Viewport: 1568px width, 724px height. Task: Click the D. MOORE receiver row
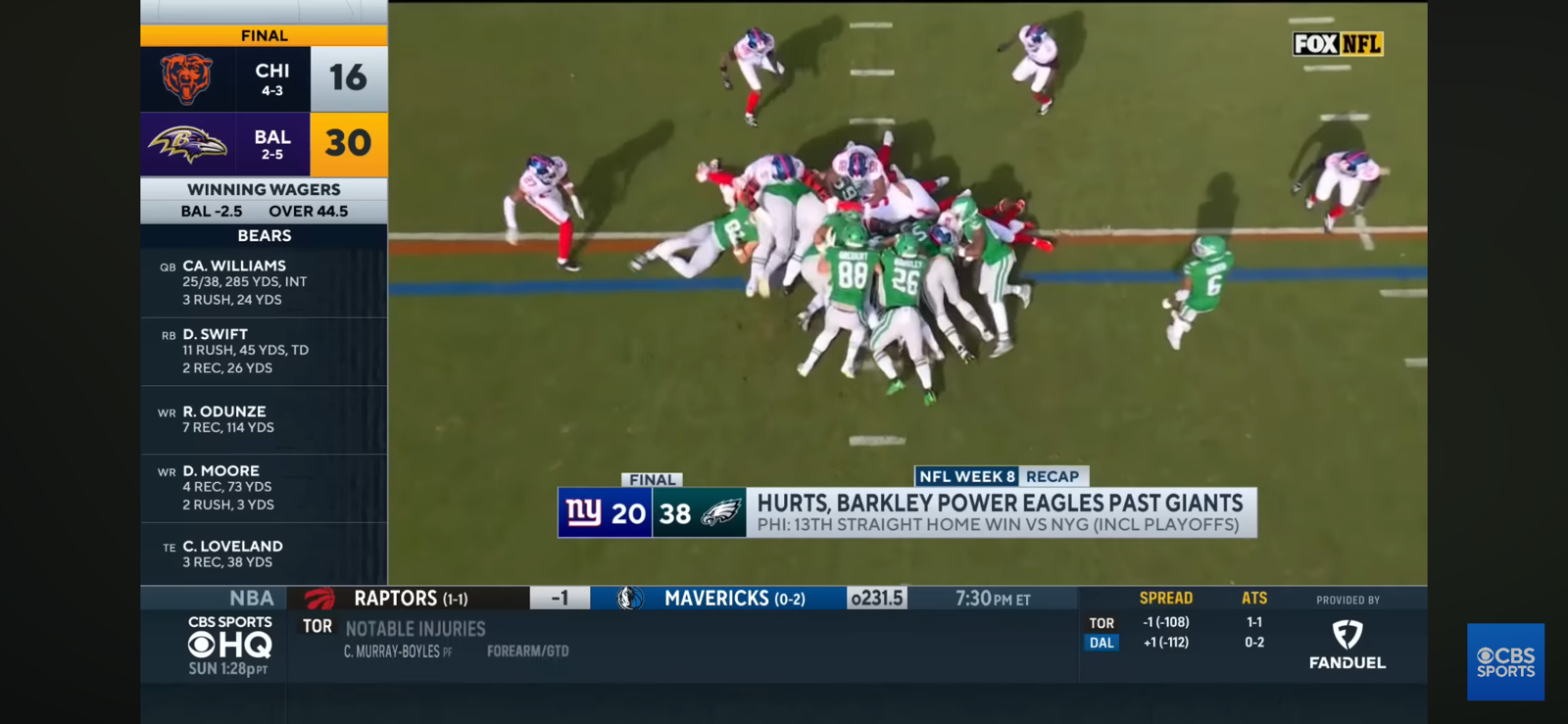[x=264, y=488]
